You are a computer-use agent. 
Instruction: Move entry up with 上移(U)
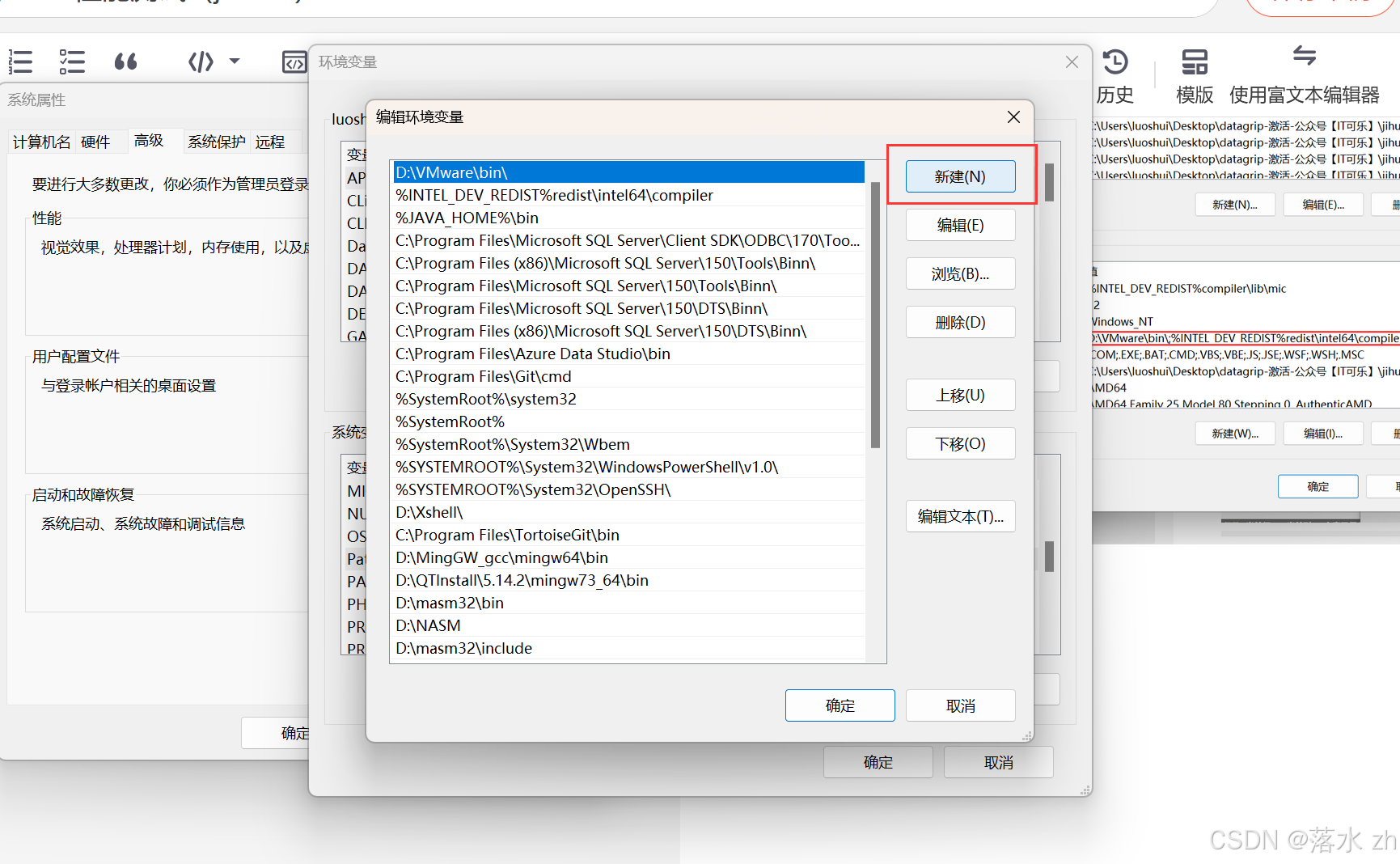pyautogui.click(x=960, y=395)
